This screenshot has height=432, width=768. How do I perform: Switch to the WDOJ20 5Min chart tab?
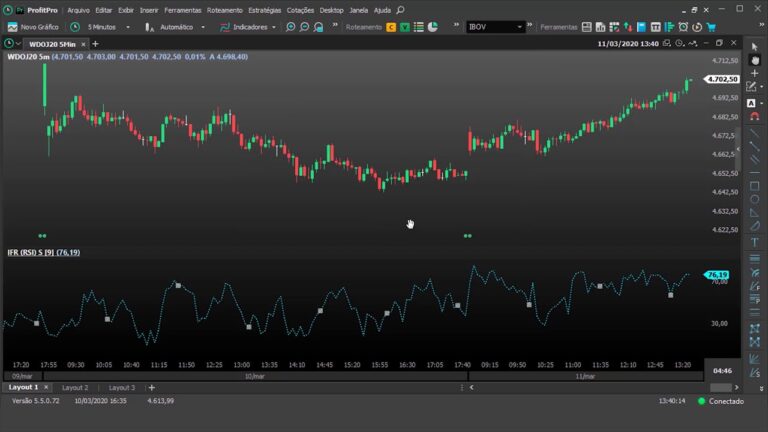pos(52,44)
